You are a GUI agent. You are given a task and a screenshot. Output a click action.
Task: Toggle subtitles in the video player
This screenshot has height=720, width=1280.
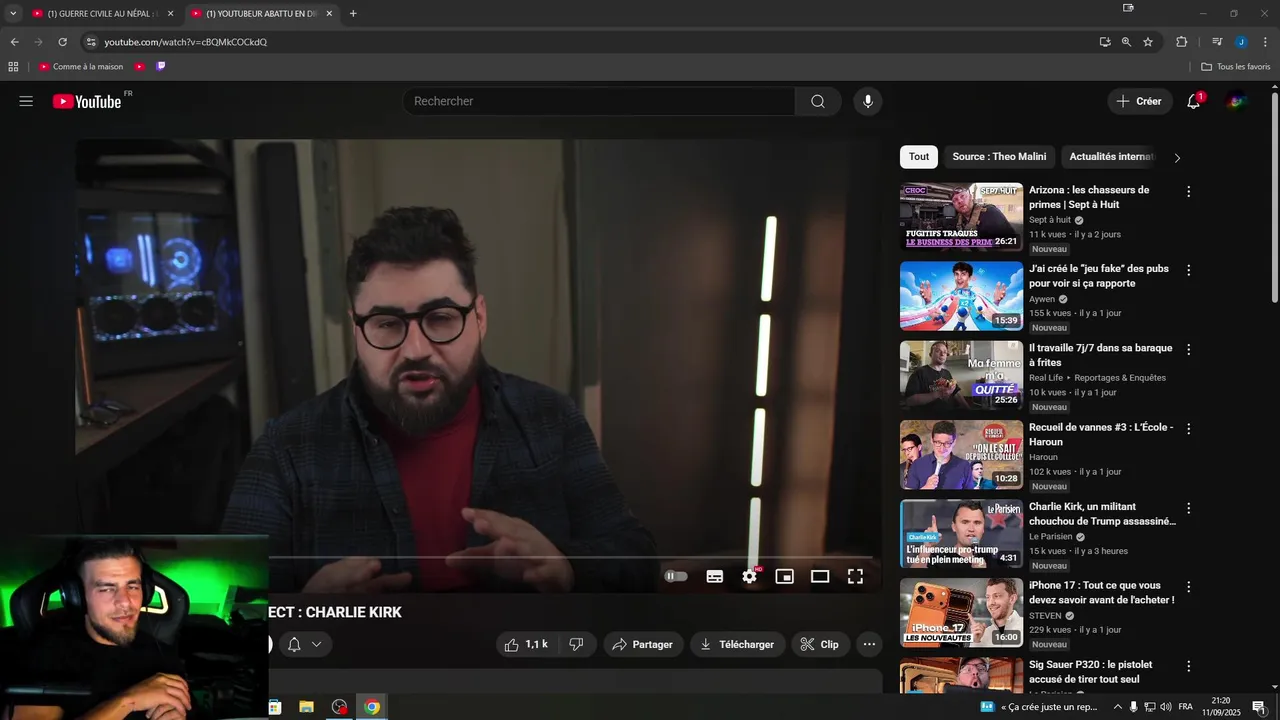point(715,576)
